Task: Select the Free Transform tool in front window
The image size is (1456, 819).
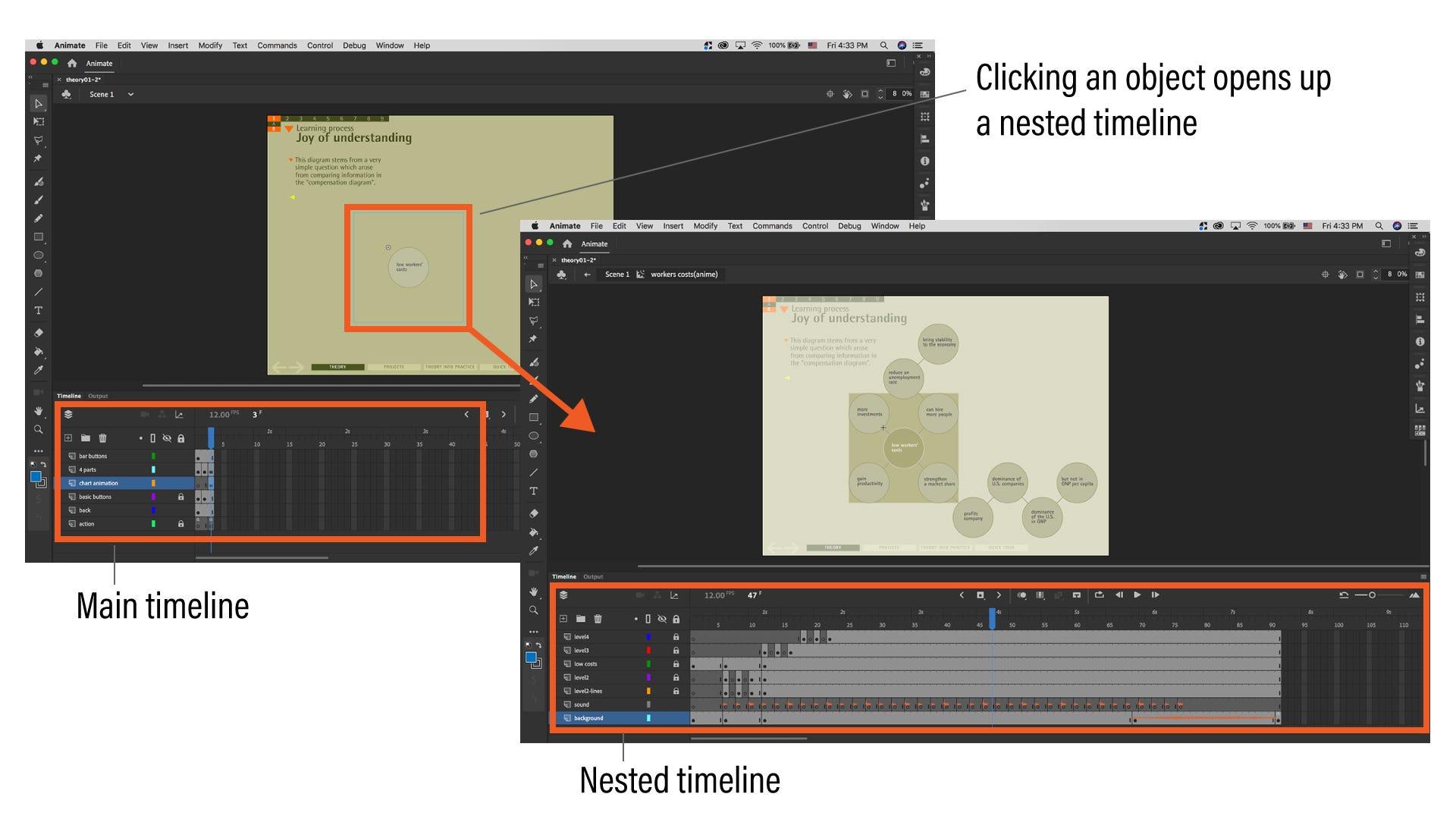Action: [x=534, y=302]
